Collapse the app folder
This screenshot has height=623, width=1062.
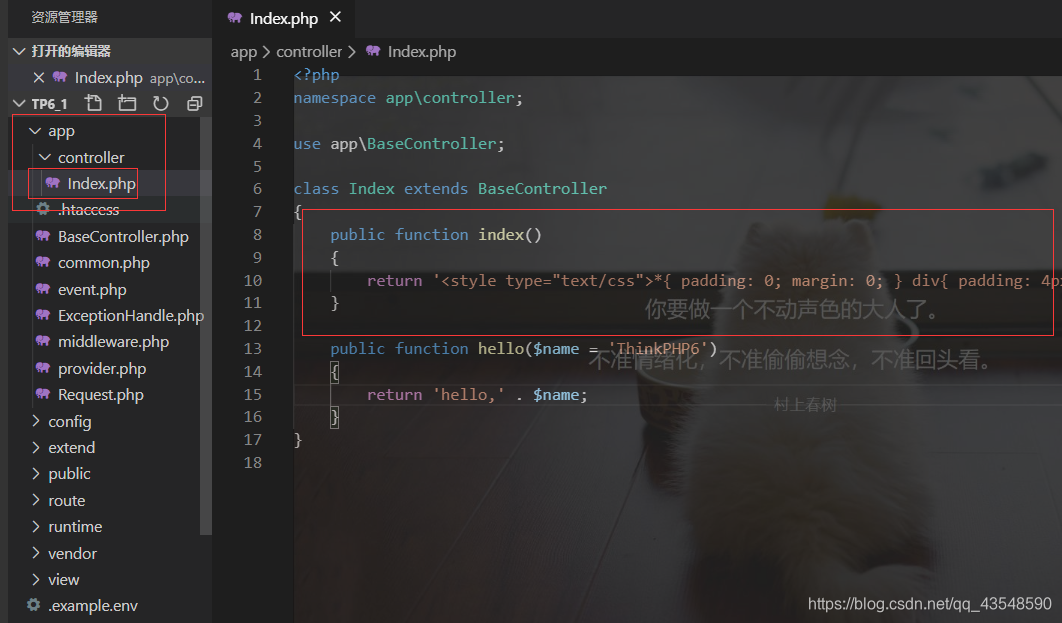pos(35,131)
